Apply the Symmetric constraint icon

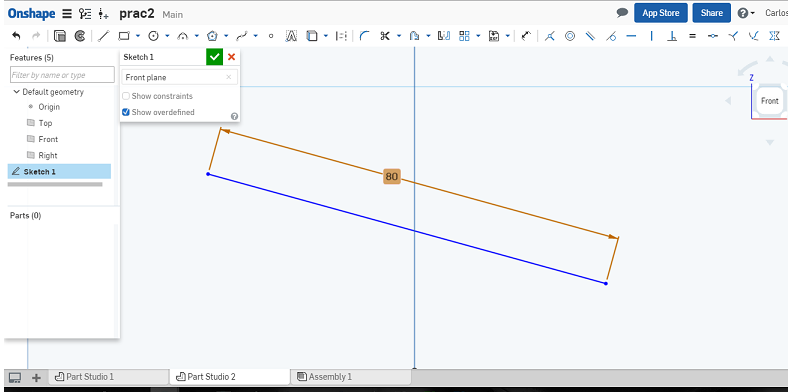[x=774, y=36]
